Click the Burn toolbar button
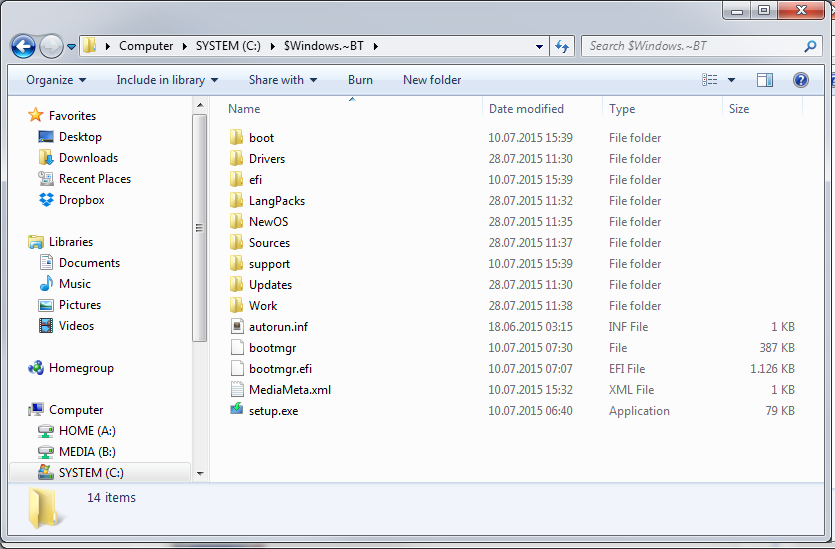This screenshot has width=835, height=549. (x=360, y=80)
